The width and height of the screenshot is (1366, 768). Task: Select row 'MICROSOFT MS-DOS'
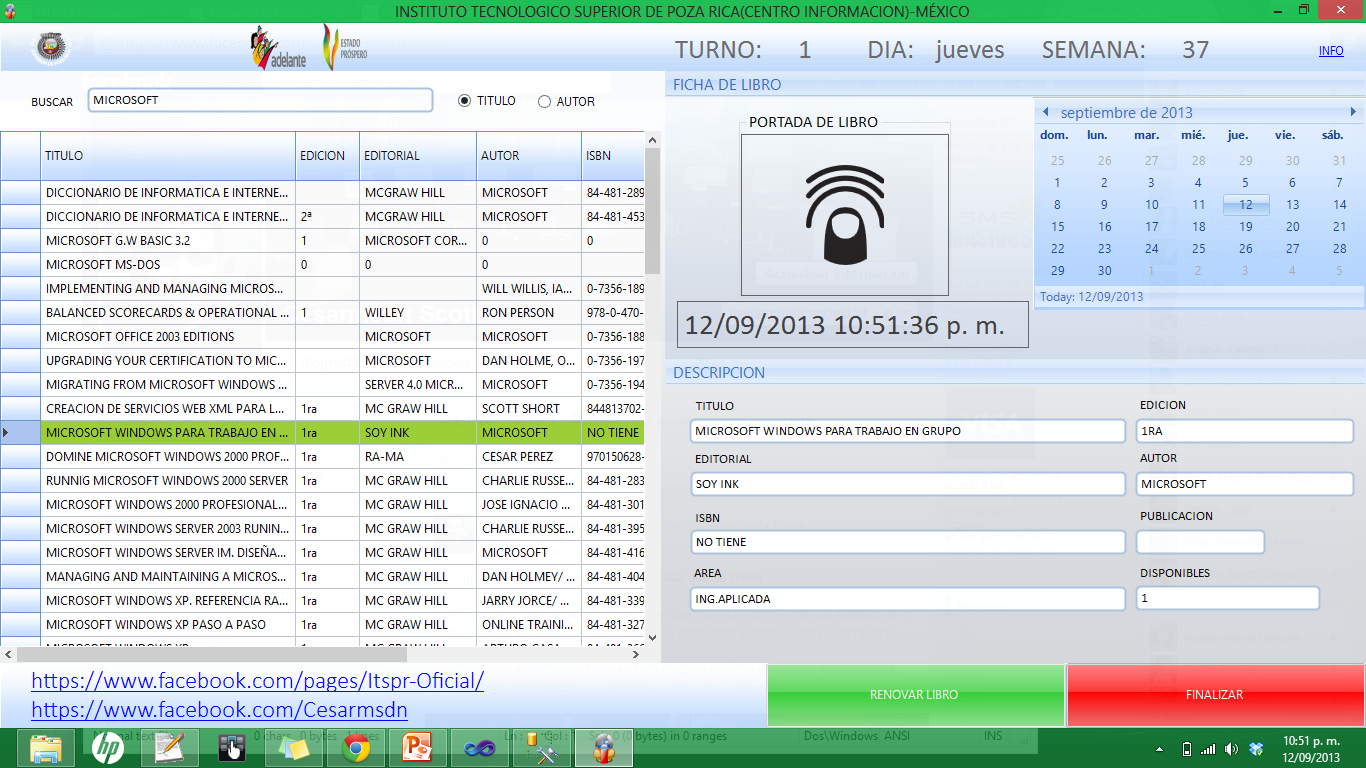pyautogui.click(x=322, y=265)
